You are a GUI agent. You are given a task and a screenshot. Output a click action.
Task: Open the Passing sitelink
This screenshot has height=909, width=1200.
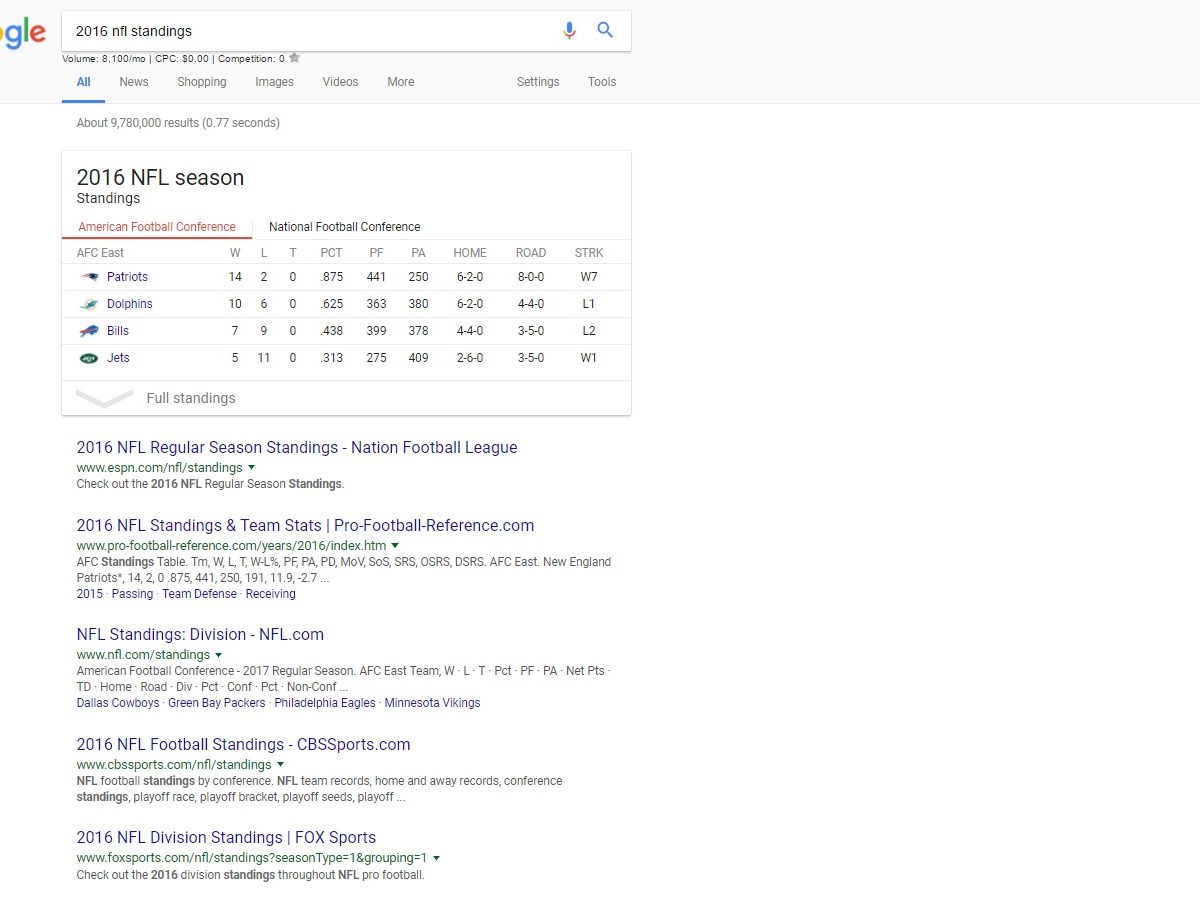coord(132,594)
